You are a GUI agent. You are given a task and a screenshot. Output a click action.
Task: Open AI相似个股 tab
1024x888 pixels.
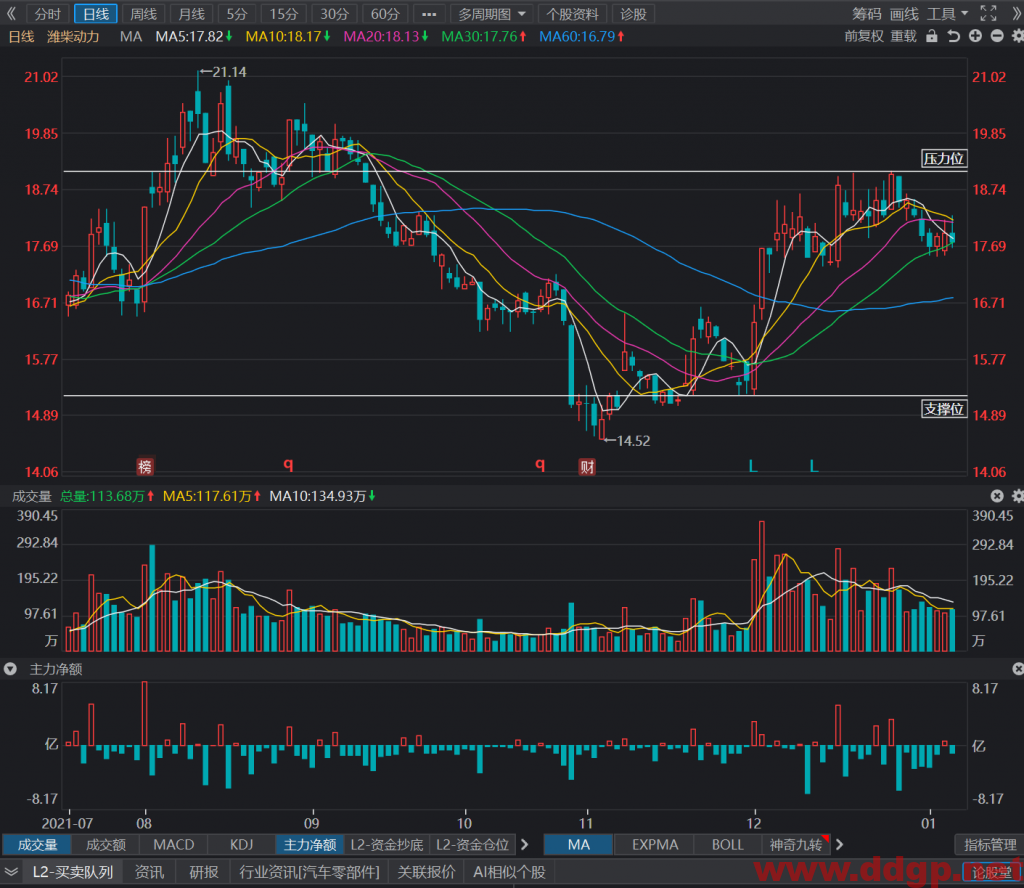509,872
